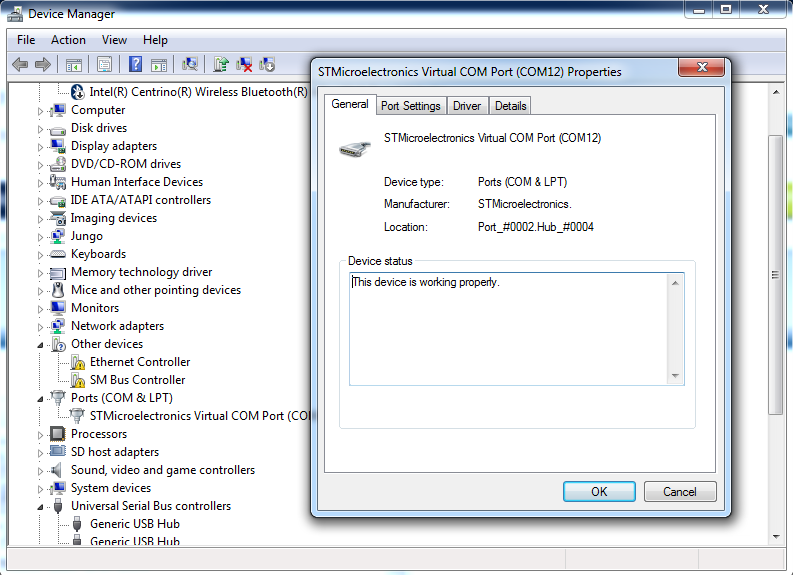Expand the Computer node arrow

coord(40,111)
